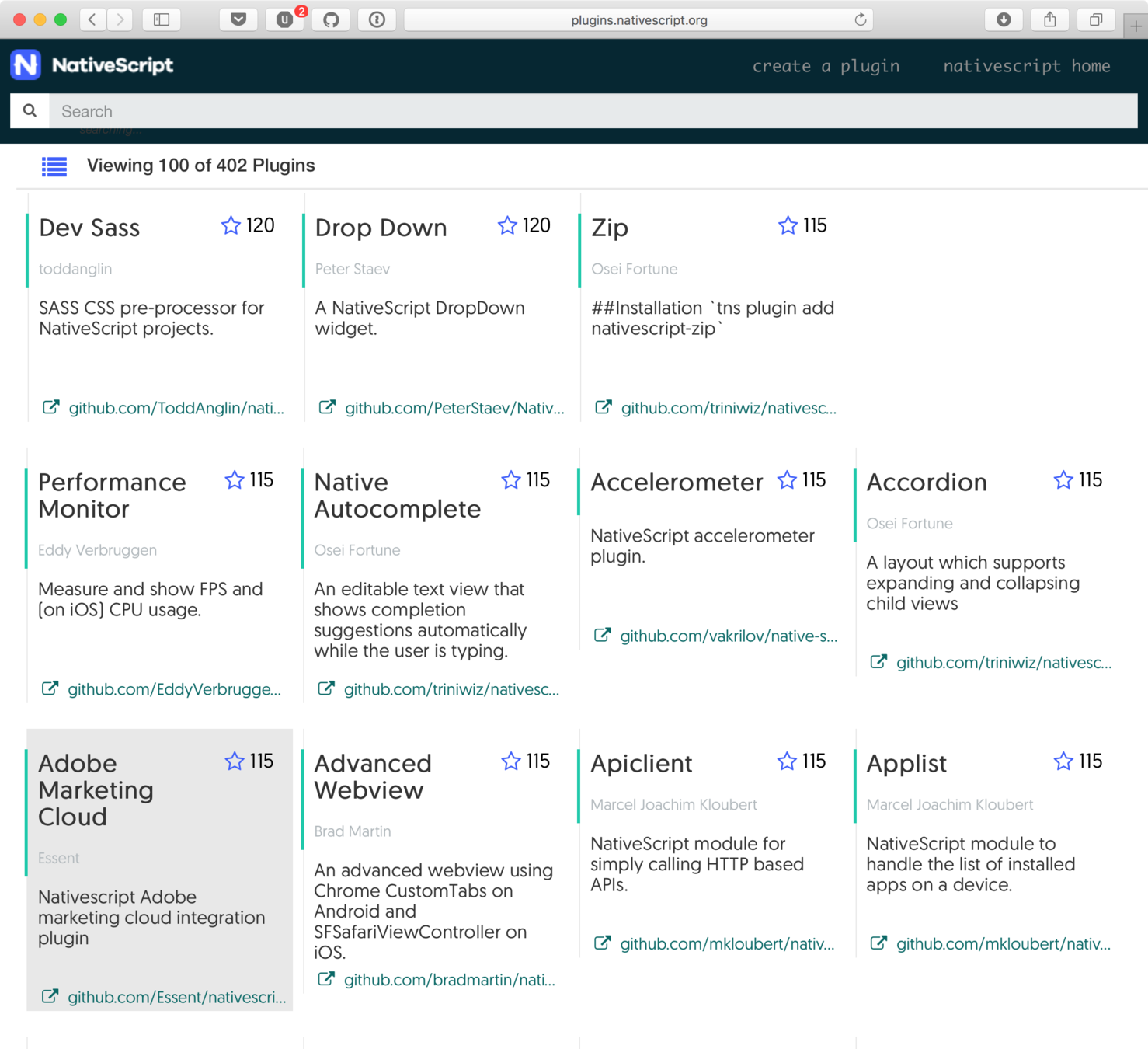Open Applist's github.com/mkloubert link
The height and width of the screenshot is (1049, 1148).
pos(1004,943)
